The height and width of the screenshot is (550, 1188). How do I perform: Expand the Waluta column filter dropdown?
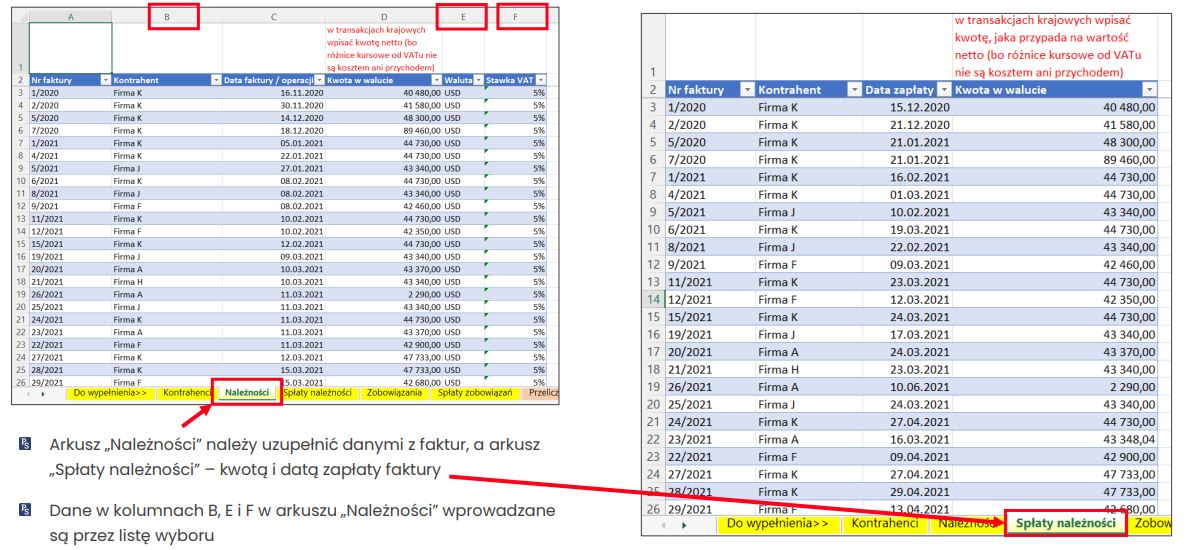coord(478,79)
